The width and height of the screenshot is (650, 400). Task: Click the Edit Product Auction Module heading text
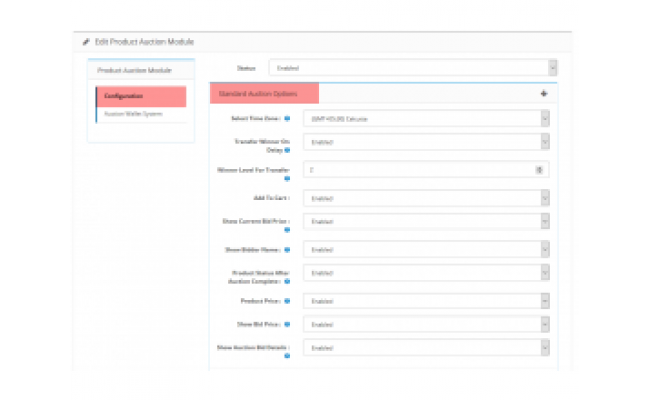(x=144, y=42)
